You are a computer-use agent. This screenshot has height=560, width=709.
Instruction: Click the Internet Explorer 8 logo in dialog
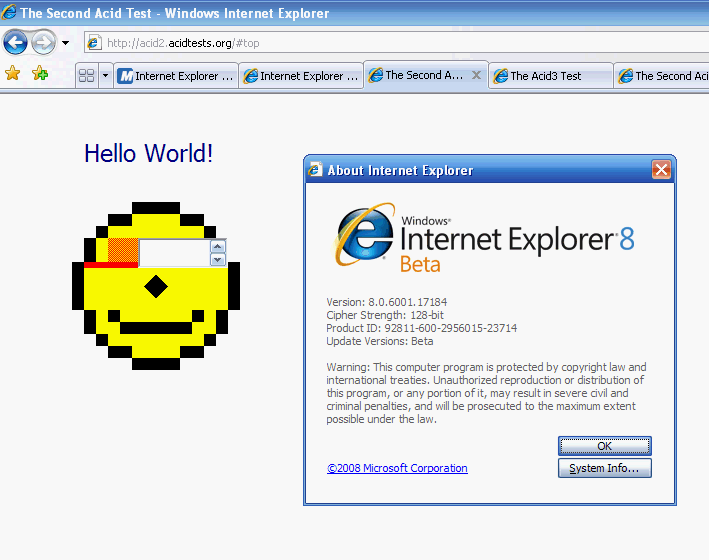(484, 238)
